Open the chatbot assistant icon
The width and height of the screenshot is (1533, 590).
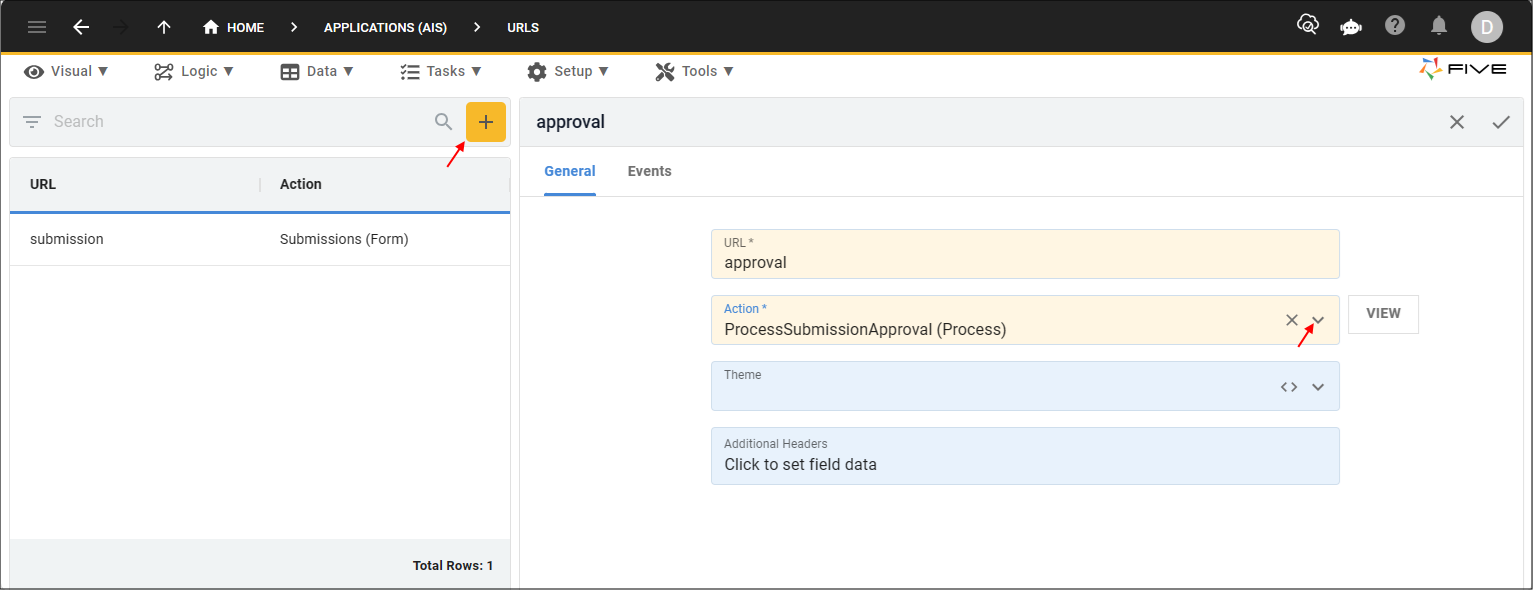point(1351,26)
